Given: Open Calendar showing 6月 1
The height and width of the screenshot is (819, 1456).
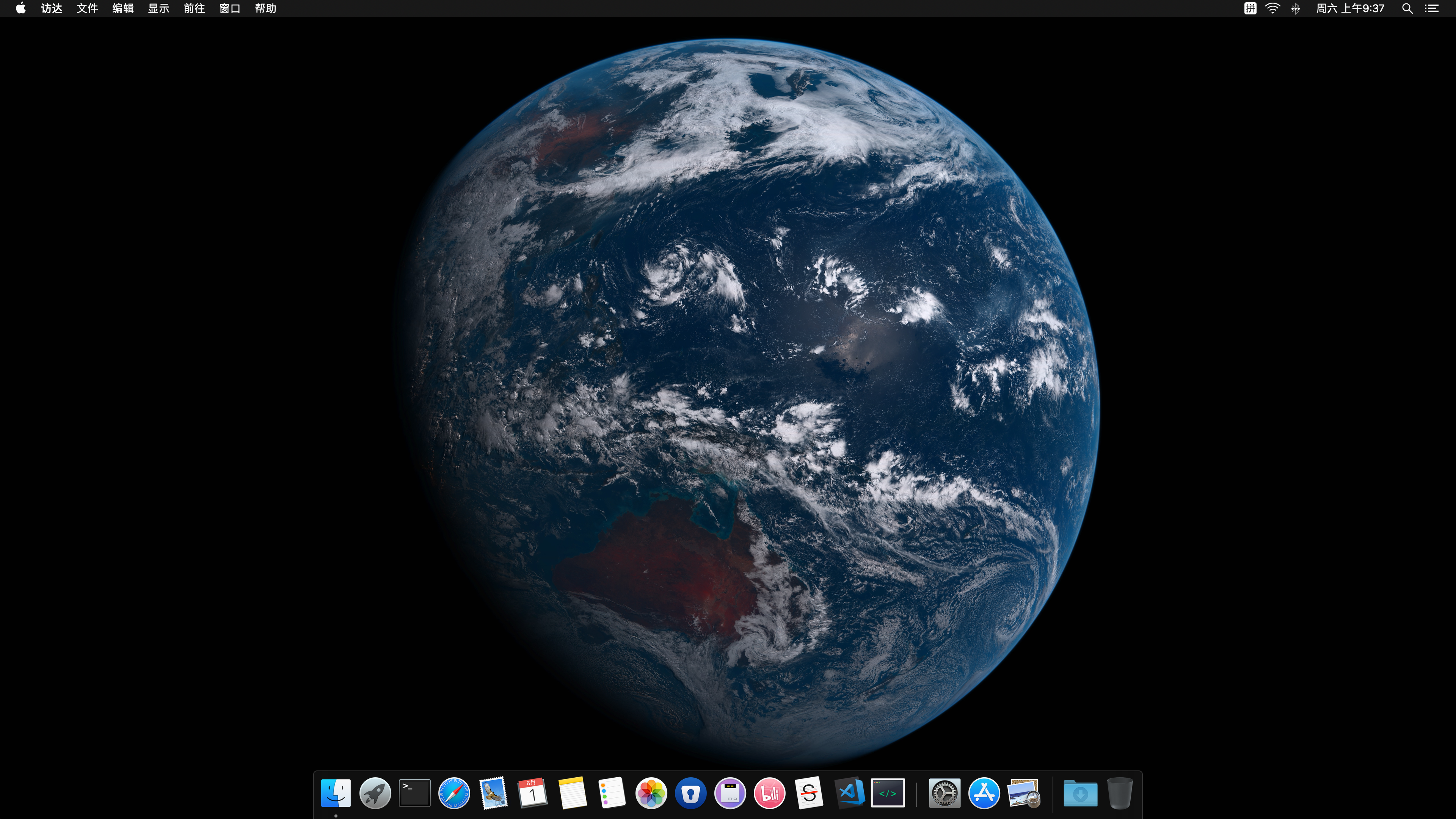Looking at the screenshot, I should click(x=532, y=793).
